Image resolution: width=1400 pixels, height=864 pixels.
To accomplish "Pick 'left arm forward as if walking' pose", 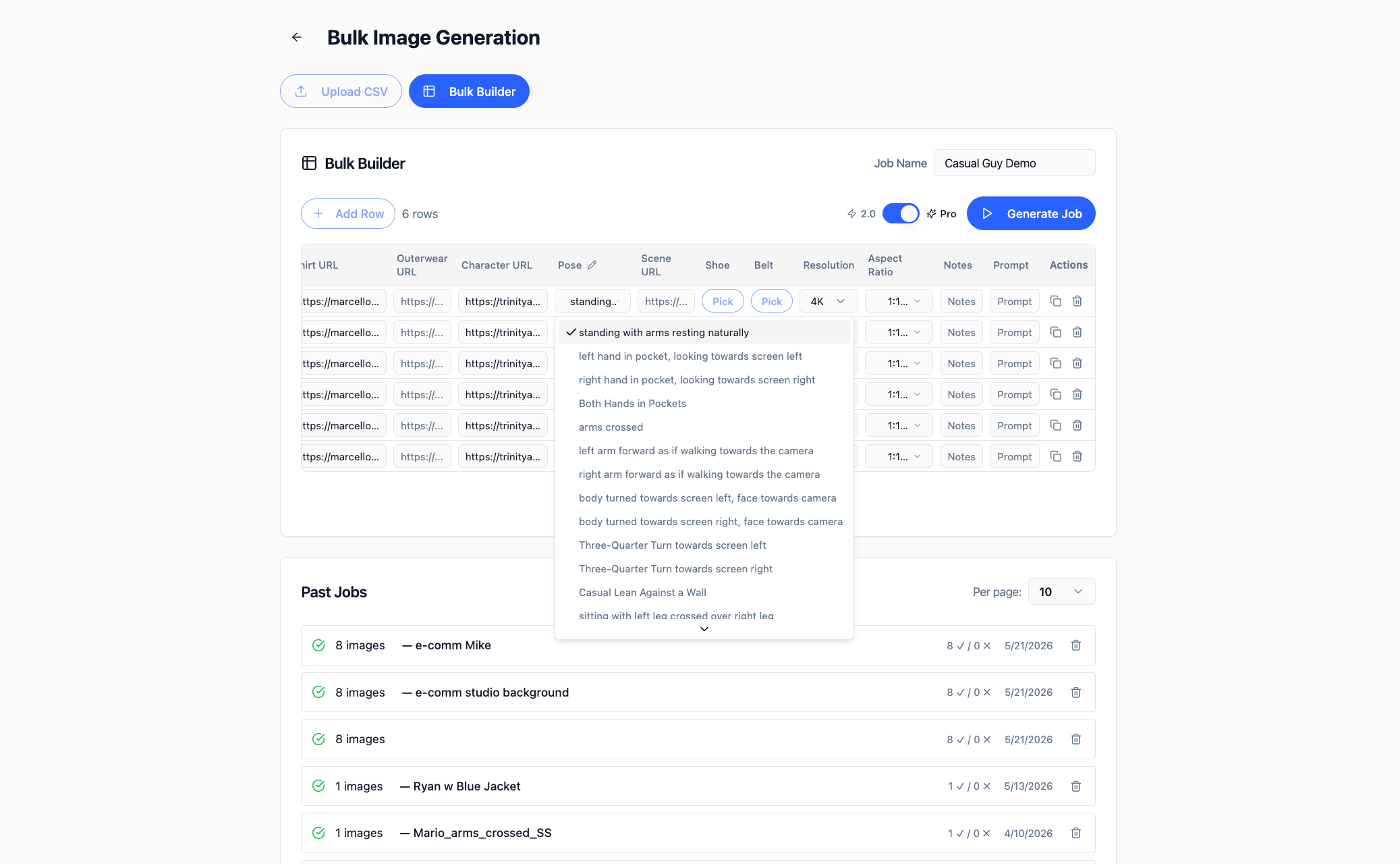I will pyautogui.click(x=704, y=450).
